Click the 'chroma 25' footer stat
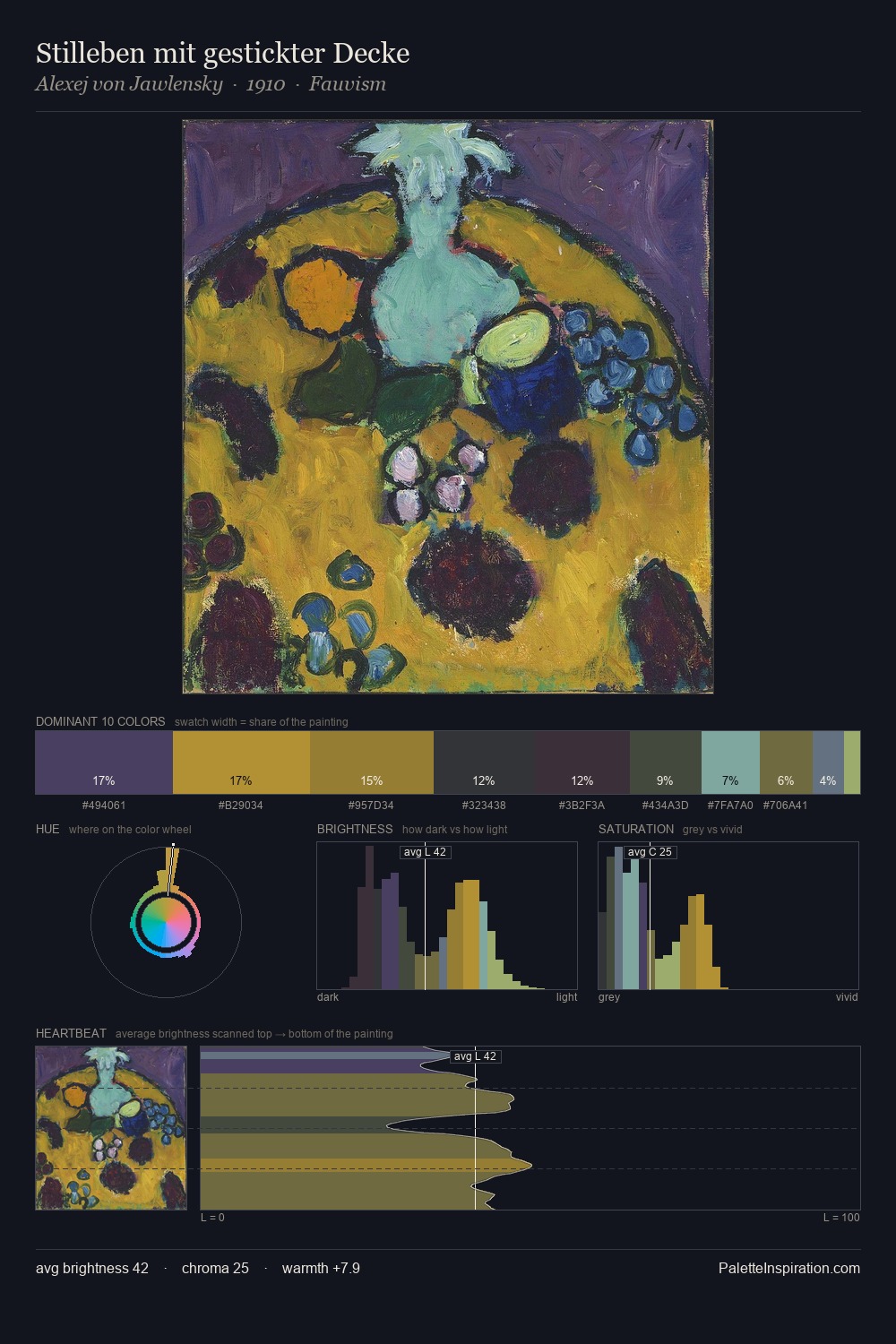The image size is (896, 1344). point(215,1269)
